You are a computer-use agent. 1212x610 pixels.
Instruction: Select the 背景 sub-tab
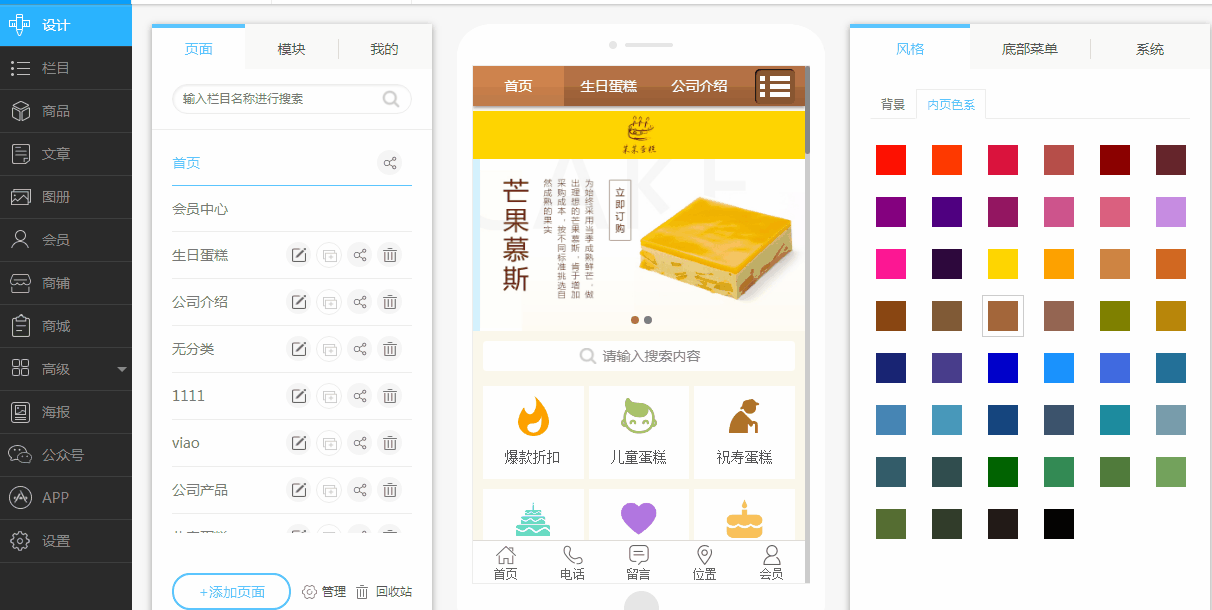pyautogui.click(x=892, y=104)
